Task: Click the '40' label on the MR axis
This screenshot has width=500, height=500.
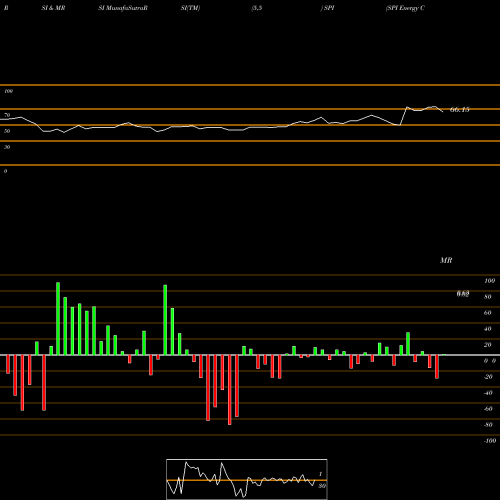Action: [x=488, y=329]
